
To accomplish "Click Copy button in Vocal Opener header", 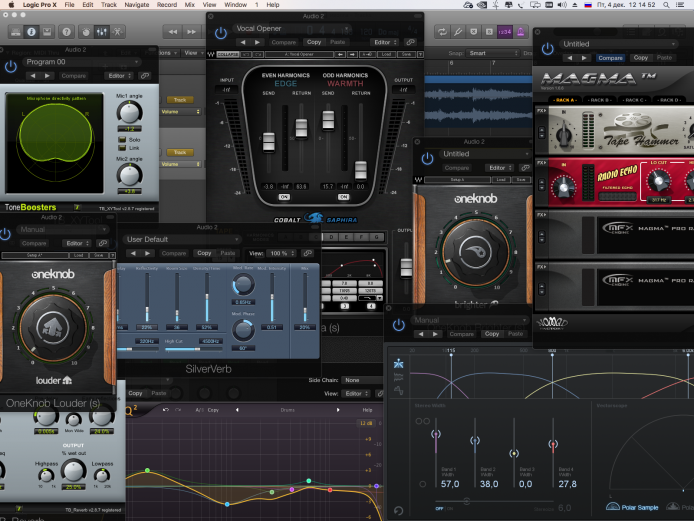I will pyautogui.click(x=314, y=42).
